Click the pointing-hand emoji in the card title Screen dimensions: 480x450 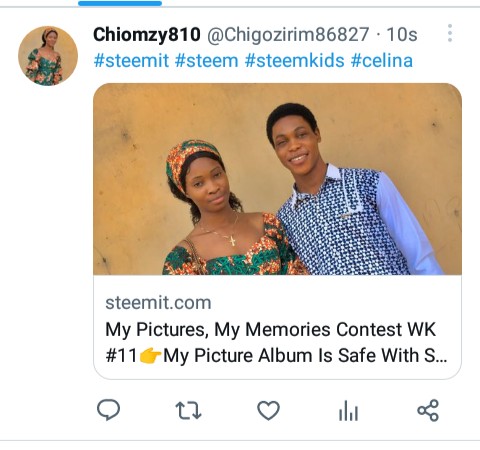[x=150, y=356]
